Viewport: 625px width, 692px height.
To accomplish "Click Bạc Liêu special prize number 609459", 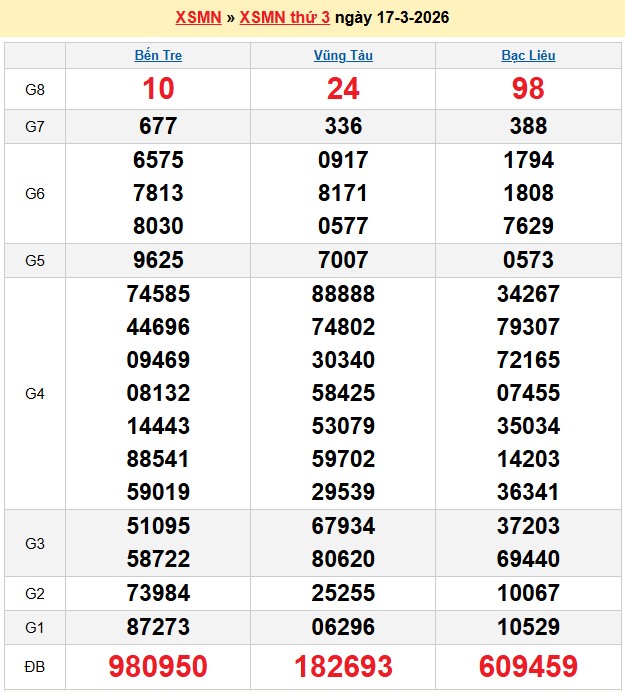I will coord(528,666).
